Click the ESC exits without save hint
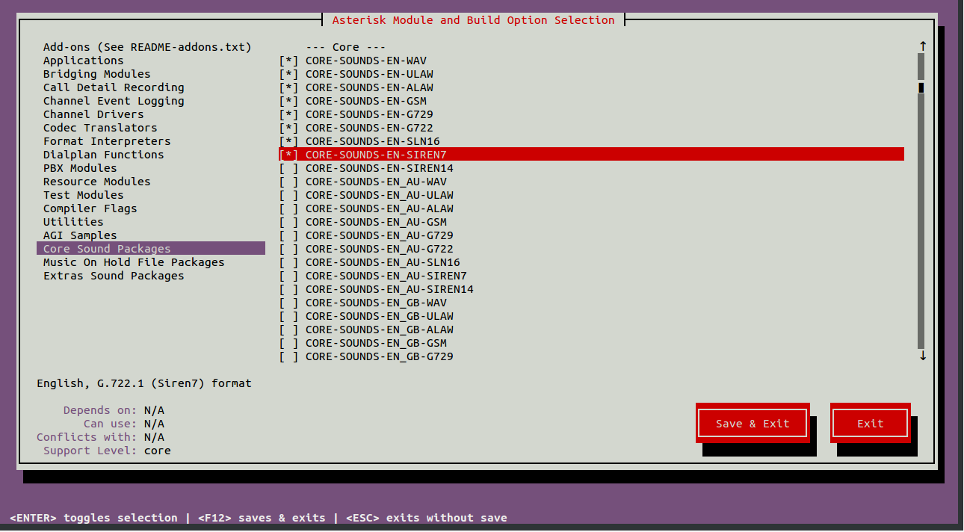 tap(427, 518)
